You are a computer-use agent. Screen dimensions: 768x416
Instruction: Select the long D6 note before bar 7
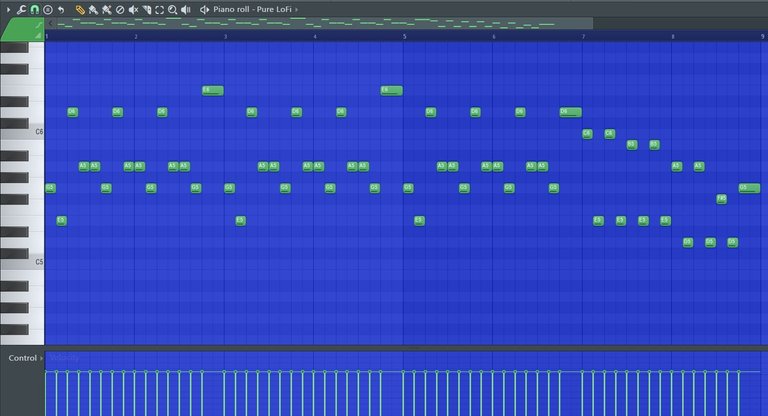(x=571, y=112)
